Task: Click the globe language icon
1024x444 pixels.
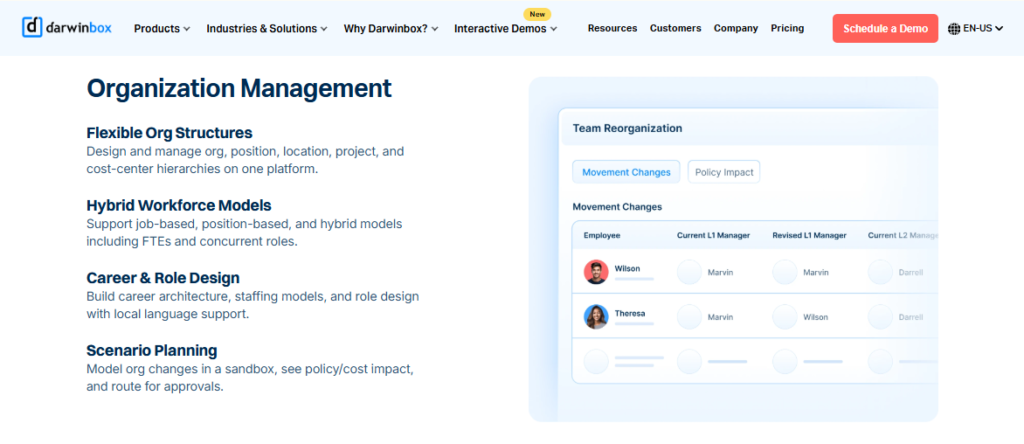Action: pos(953,29)
